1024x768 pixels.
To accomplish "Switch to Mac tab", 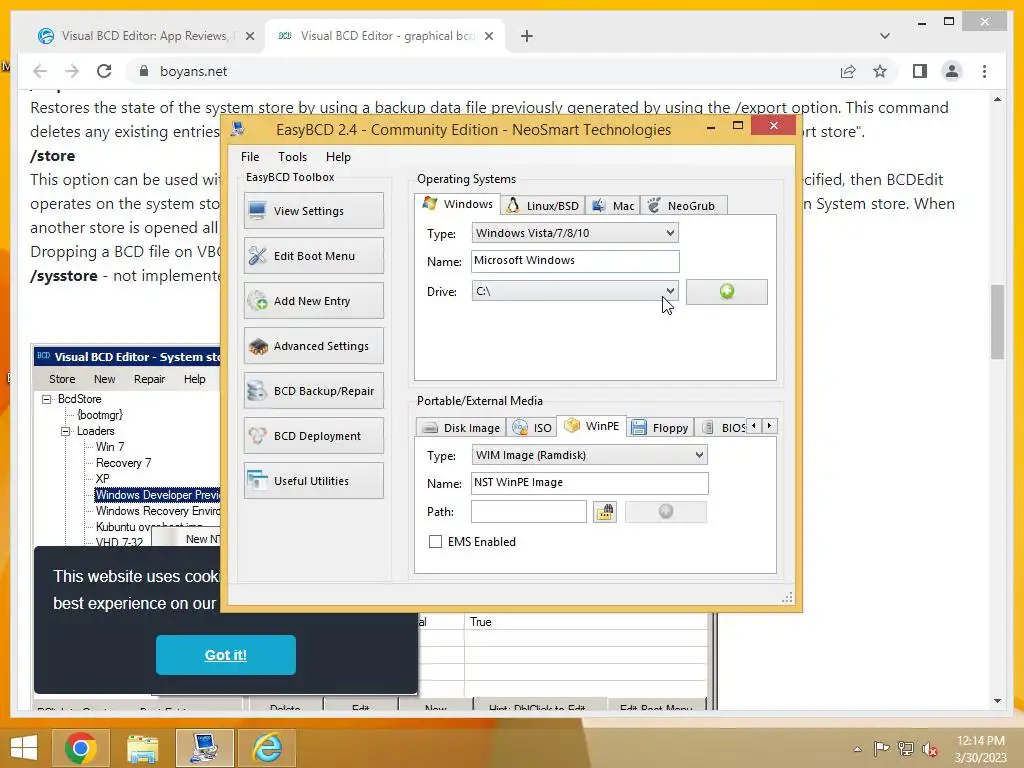I will [x=613, y=206].
